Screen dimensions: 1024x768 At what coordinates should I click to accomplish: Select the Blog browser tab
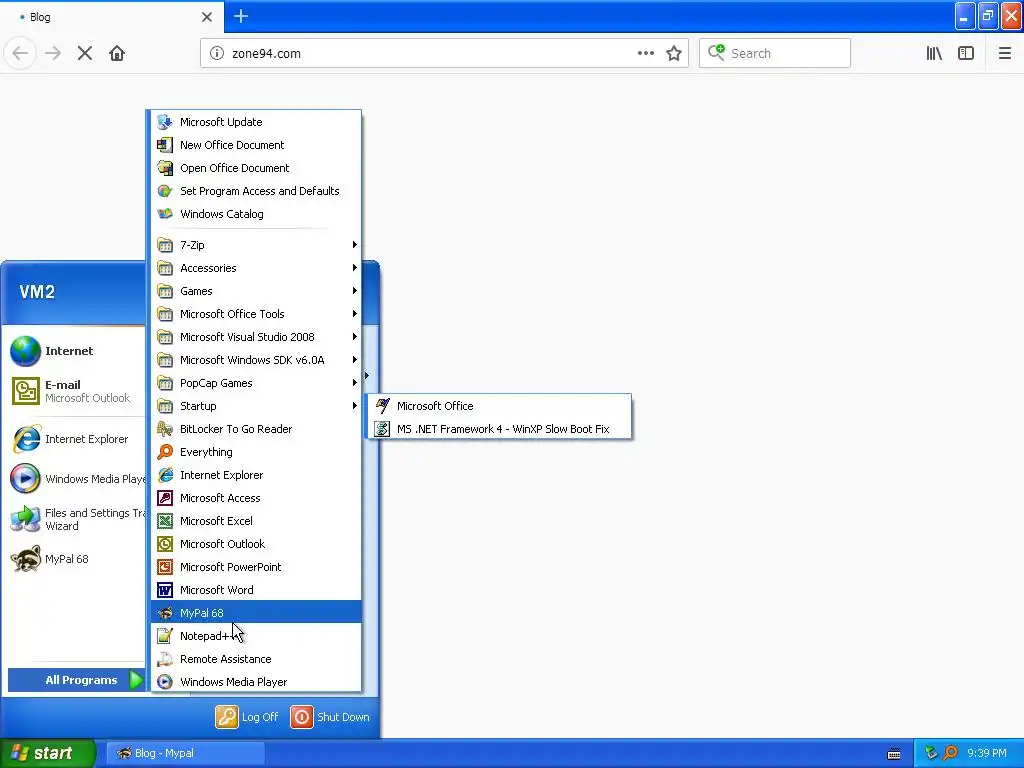coord(111,17)
